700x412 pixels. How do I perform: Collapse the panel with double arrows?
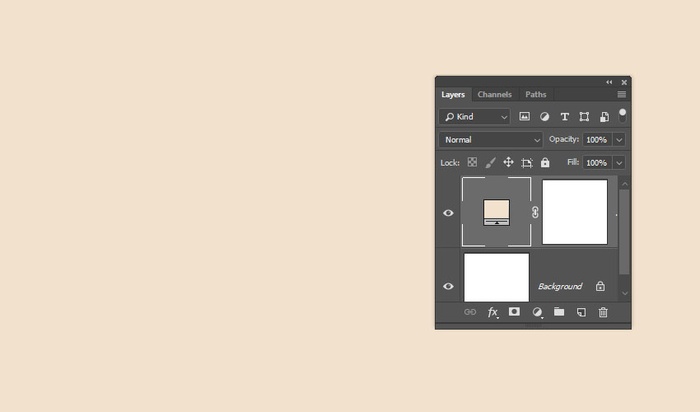[x=609, y=82]
